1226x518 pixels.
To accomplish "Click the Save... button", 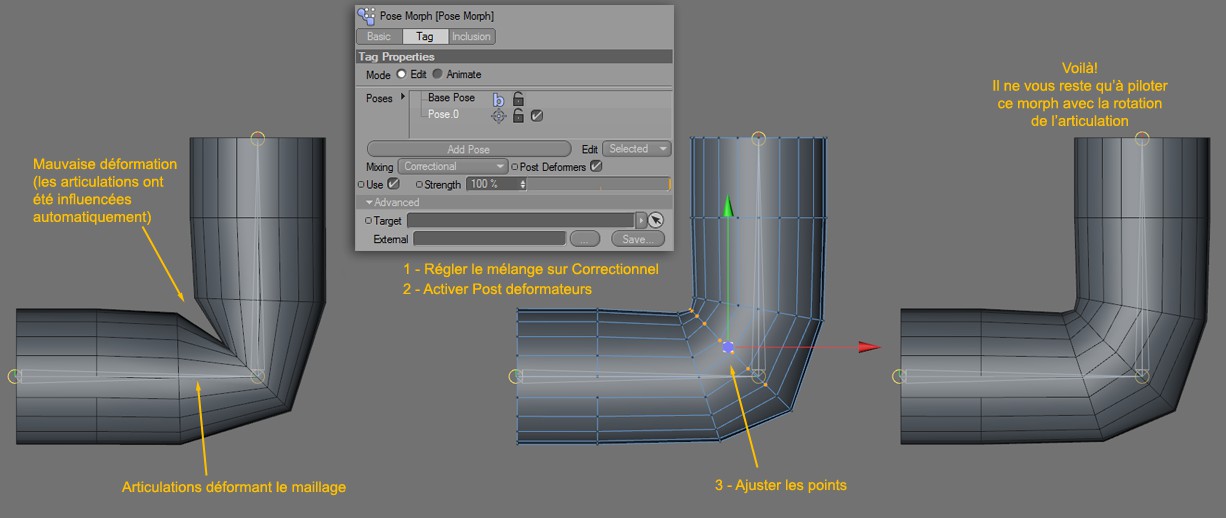I will click(637, 239).
